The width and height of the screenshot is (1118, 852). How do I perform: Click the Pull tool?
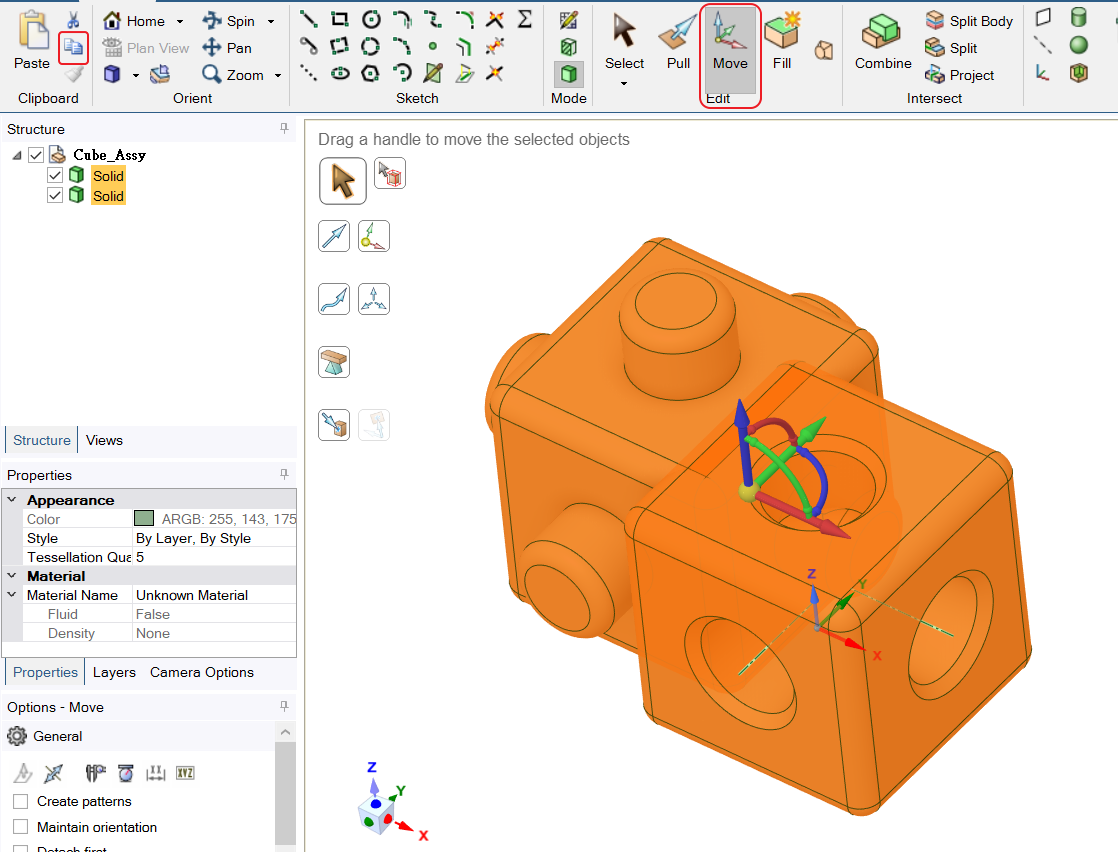click(678, 41)
